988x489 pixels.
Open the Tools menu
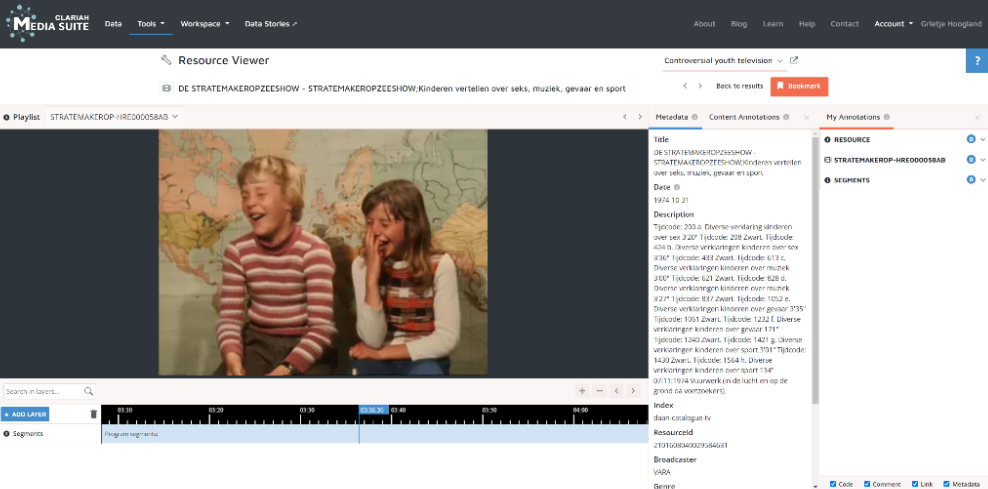tap(151, 23)
